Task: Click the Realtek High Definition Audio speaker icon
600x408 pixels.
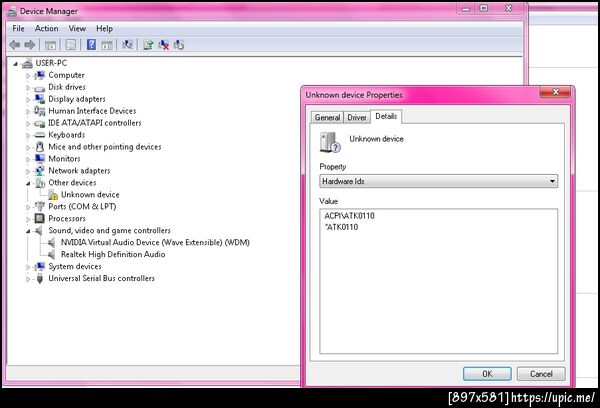Action: pyautogui.click(x=52, y=255)
